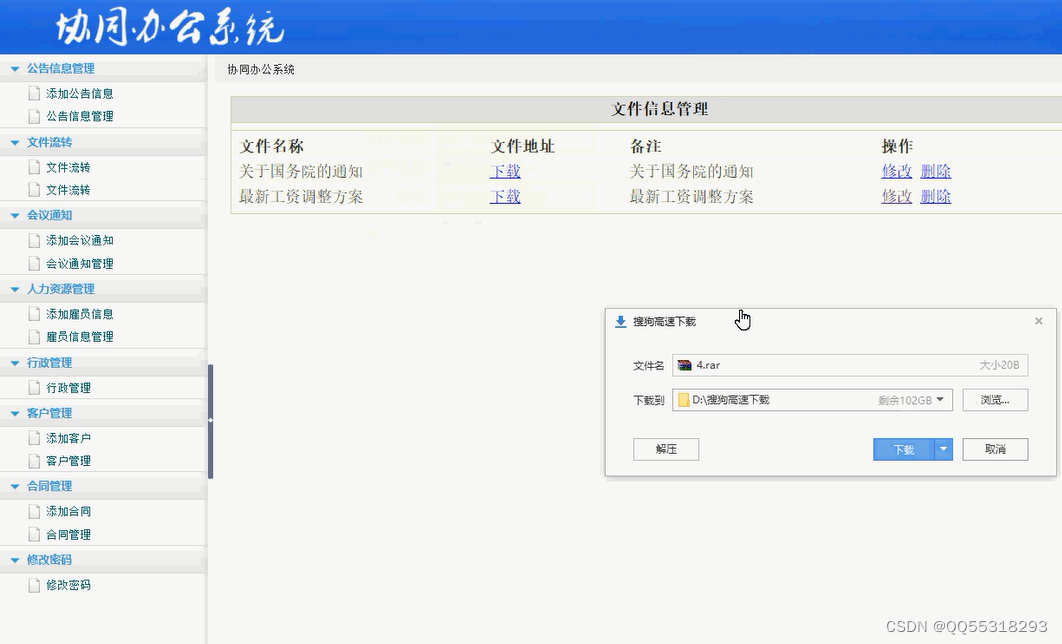This screenshot has width=1062, height=644.
Task: Collapse the 人力资源管理 section arrow
Action: 15,289
